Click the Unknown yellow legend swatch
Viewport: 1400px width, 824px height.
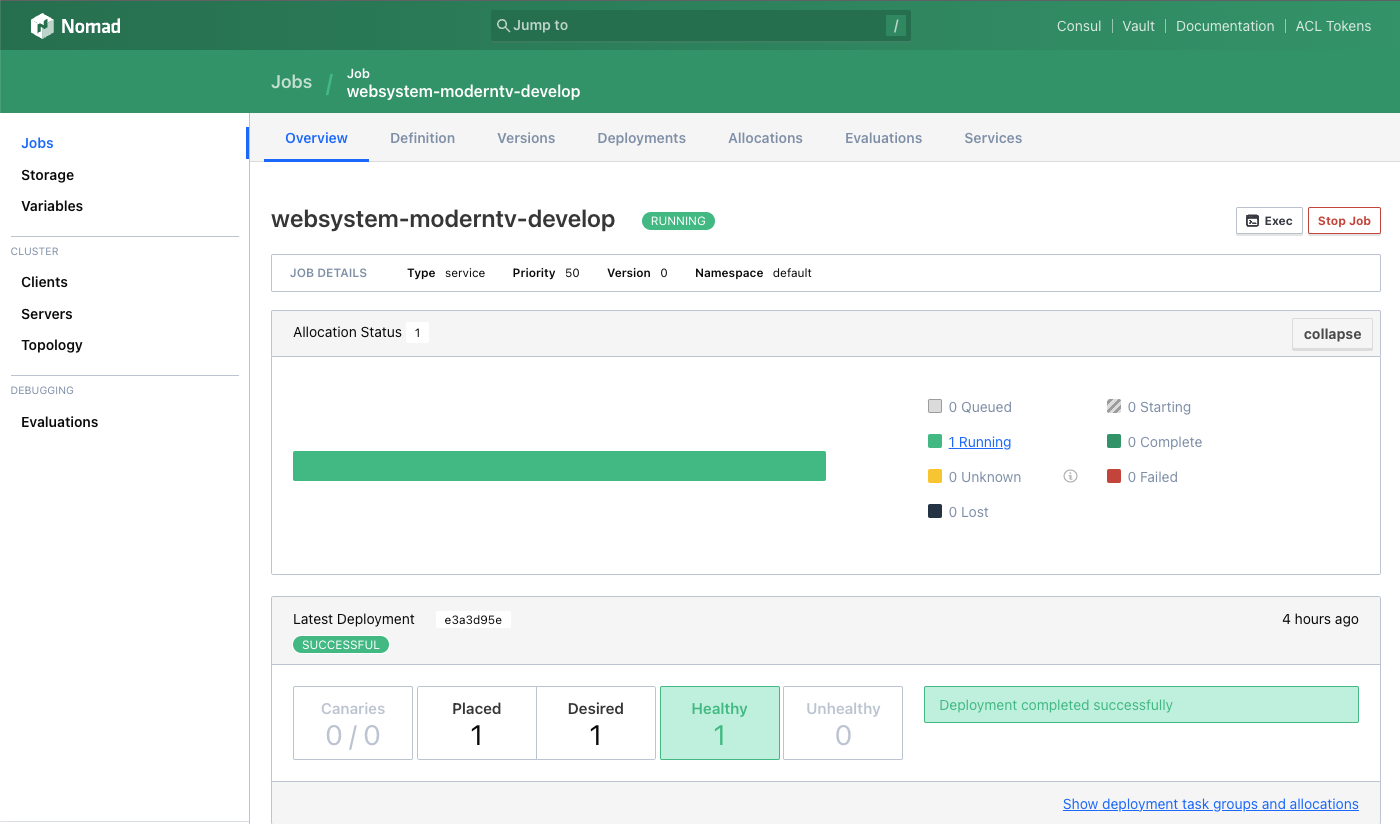click(x=935, y=476)
